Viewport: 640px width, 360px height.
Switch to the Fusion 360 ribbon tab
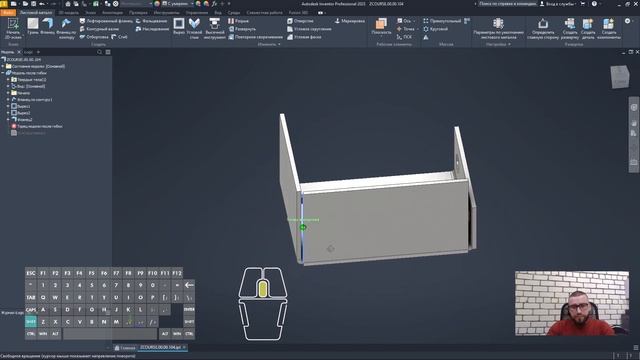(298, 13)
